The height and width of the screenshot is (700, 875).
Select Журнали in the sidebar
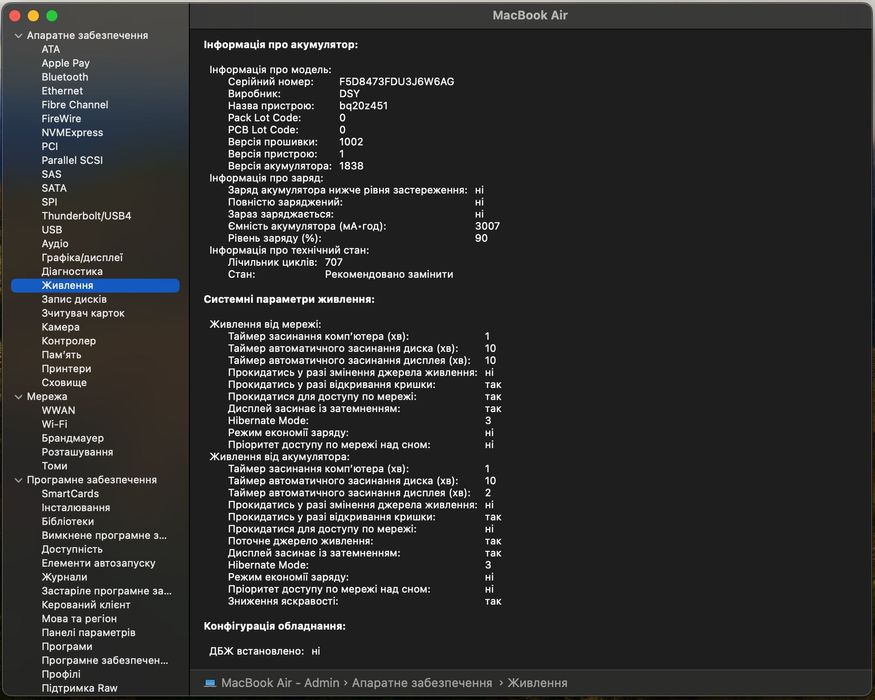pos(64,577)
